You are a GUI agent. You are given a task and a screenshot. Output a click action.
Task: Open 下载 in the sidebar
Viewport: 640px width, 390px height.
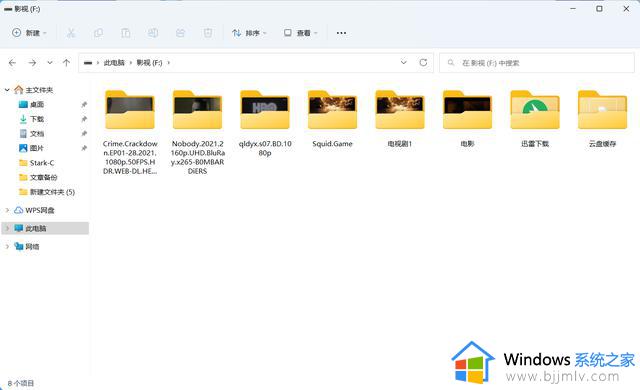(32, 119)
